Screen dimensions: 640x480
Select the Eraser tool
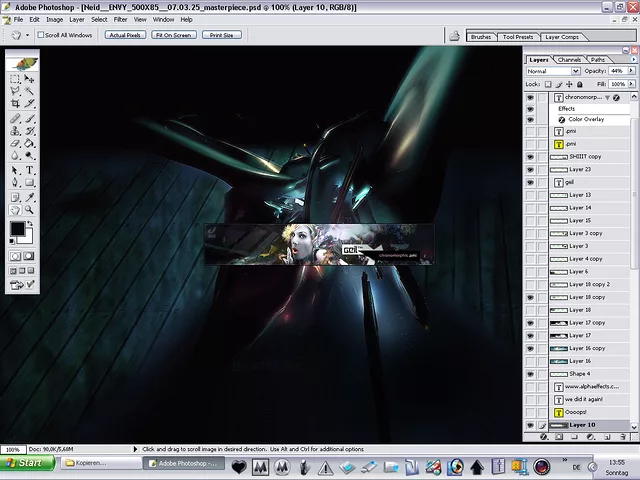[15, 143]
